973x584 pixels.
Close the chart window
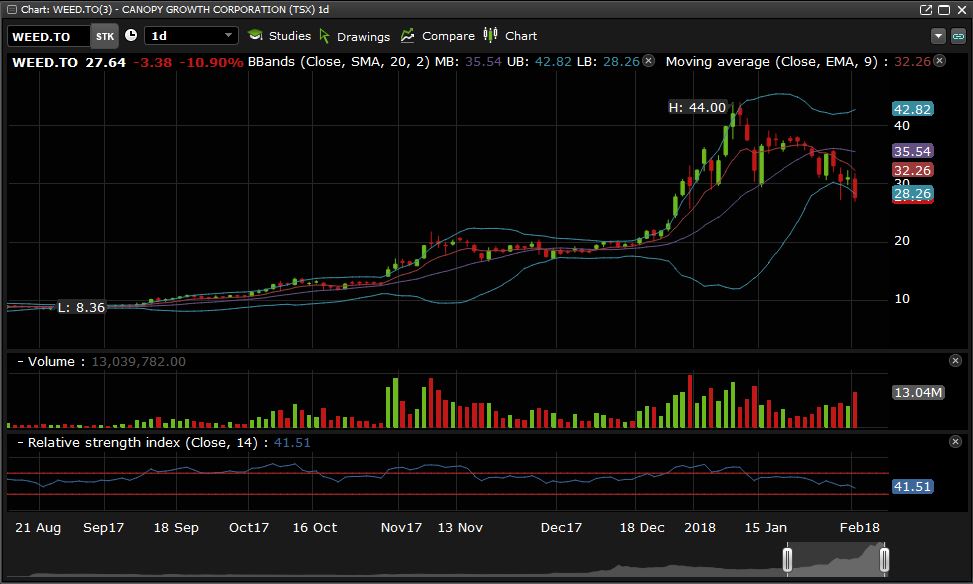(x=962, y=9)
